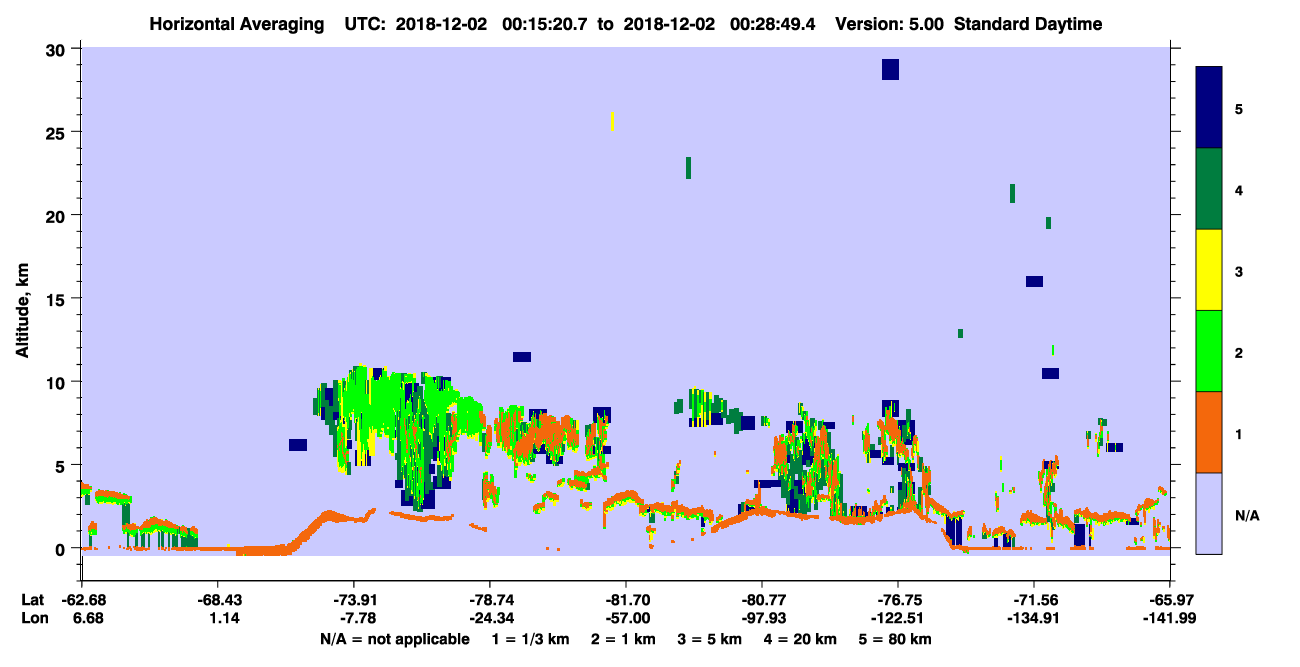
Task: Click the lavender N/A colorbar segment
Action: coord(1209,513)
